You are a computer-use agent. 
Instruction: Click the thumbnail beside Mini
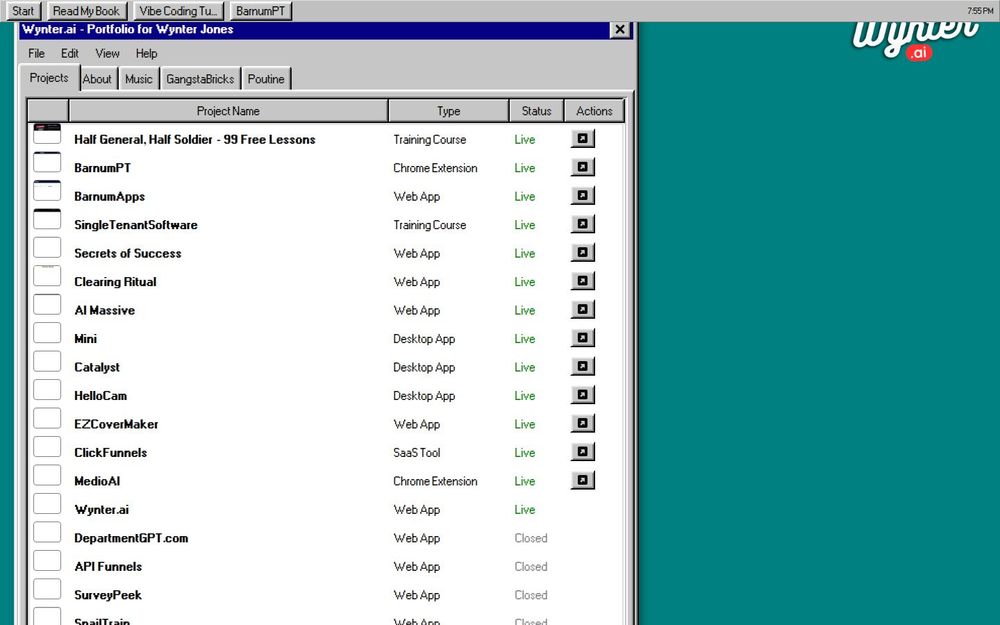pyautogui.click(x=47, y=333)
